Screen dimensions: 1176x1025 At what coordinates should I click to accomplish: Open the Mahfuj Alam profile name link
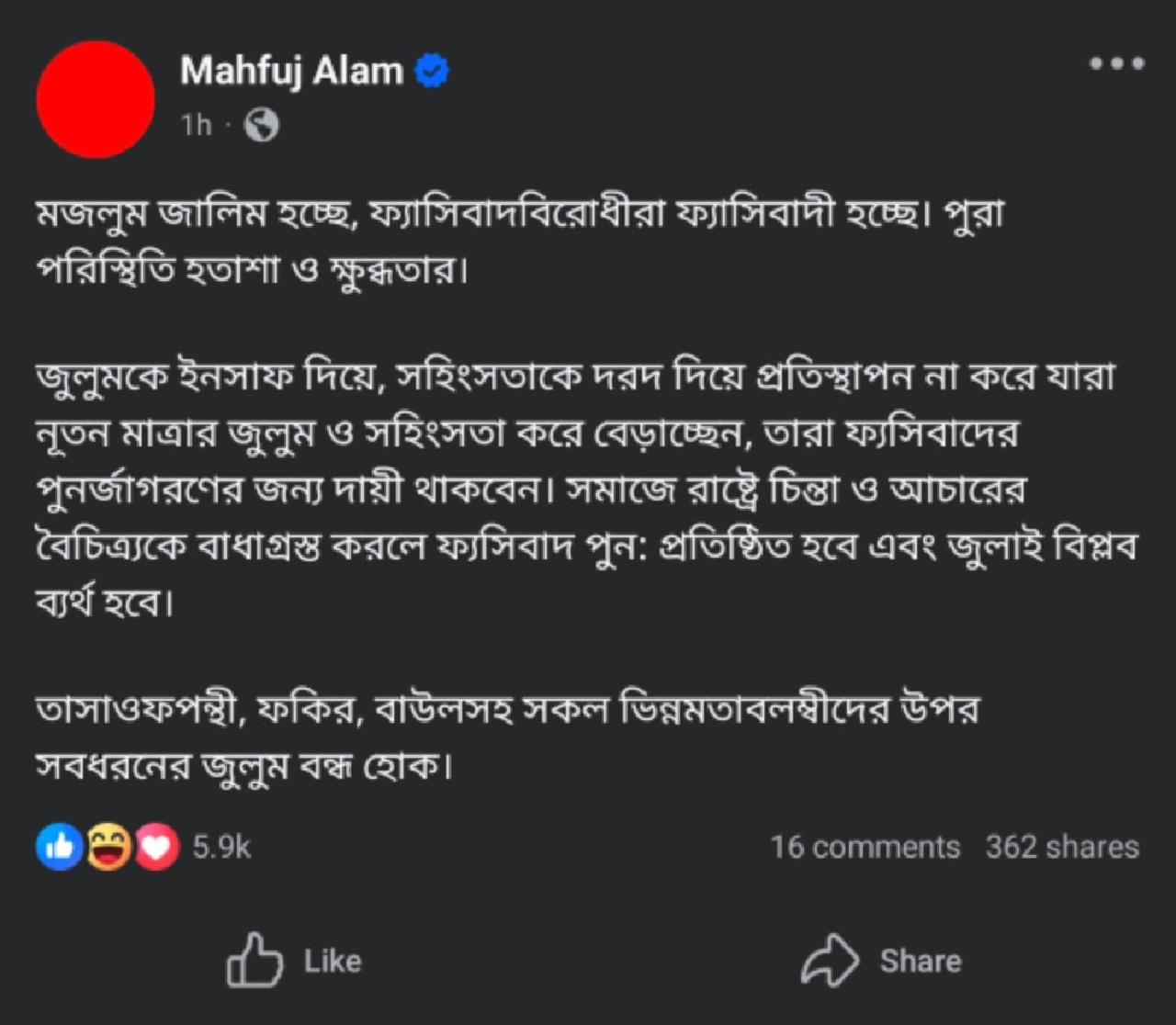[291, 72]
